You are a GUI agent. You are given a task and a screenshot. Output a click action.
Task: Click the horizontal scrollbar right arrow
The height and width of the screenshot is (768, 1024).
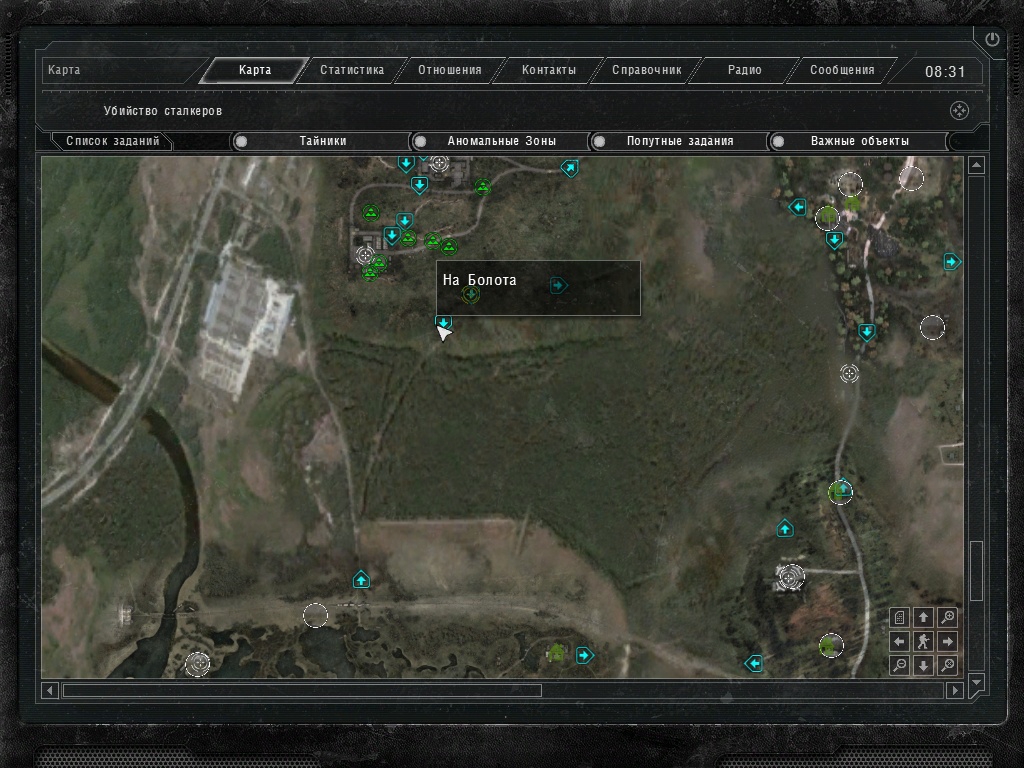[955, 690]
